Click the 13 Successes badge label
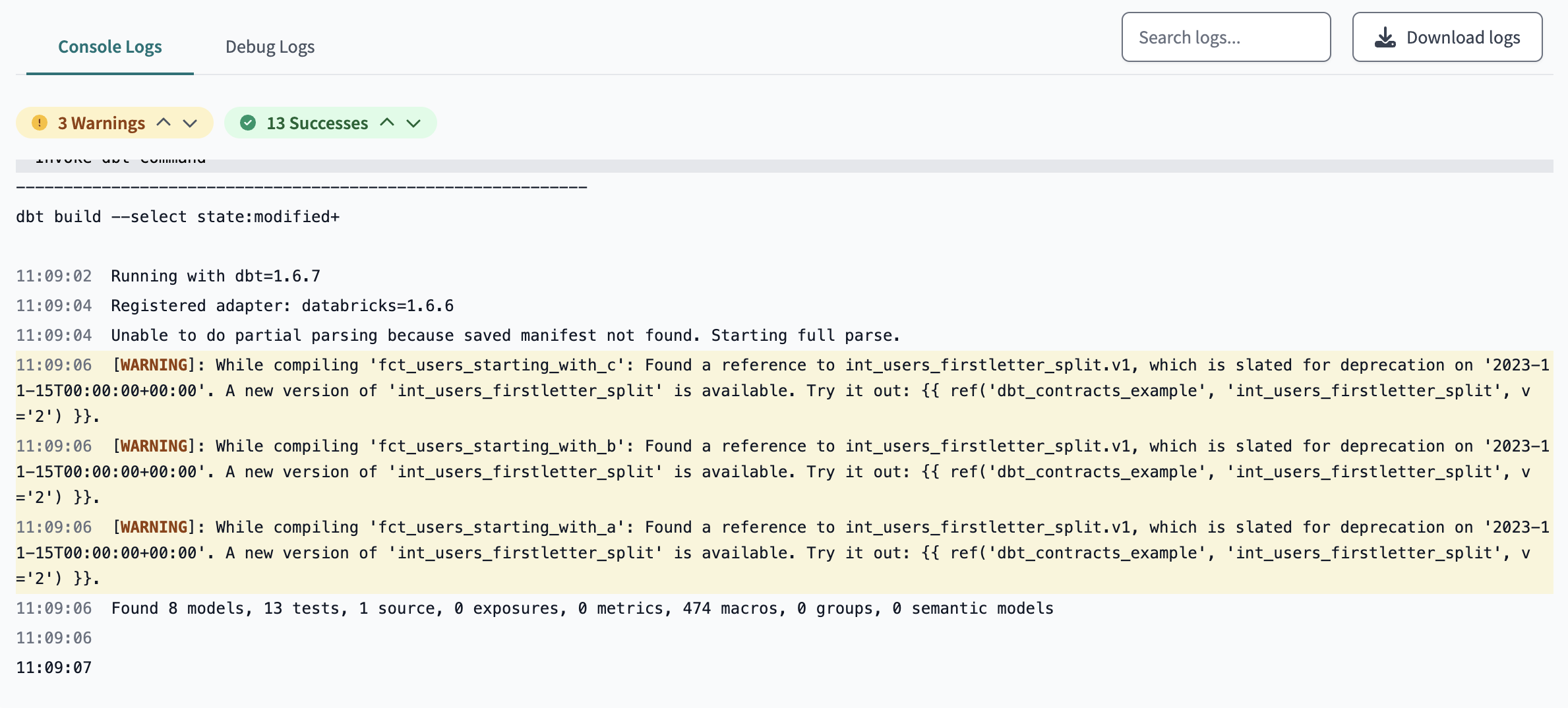This screenshot has height=708, width=1568. coord(317,123)
